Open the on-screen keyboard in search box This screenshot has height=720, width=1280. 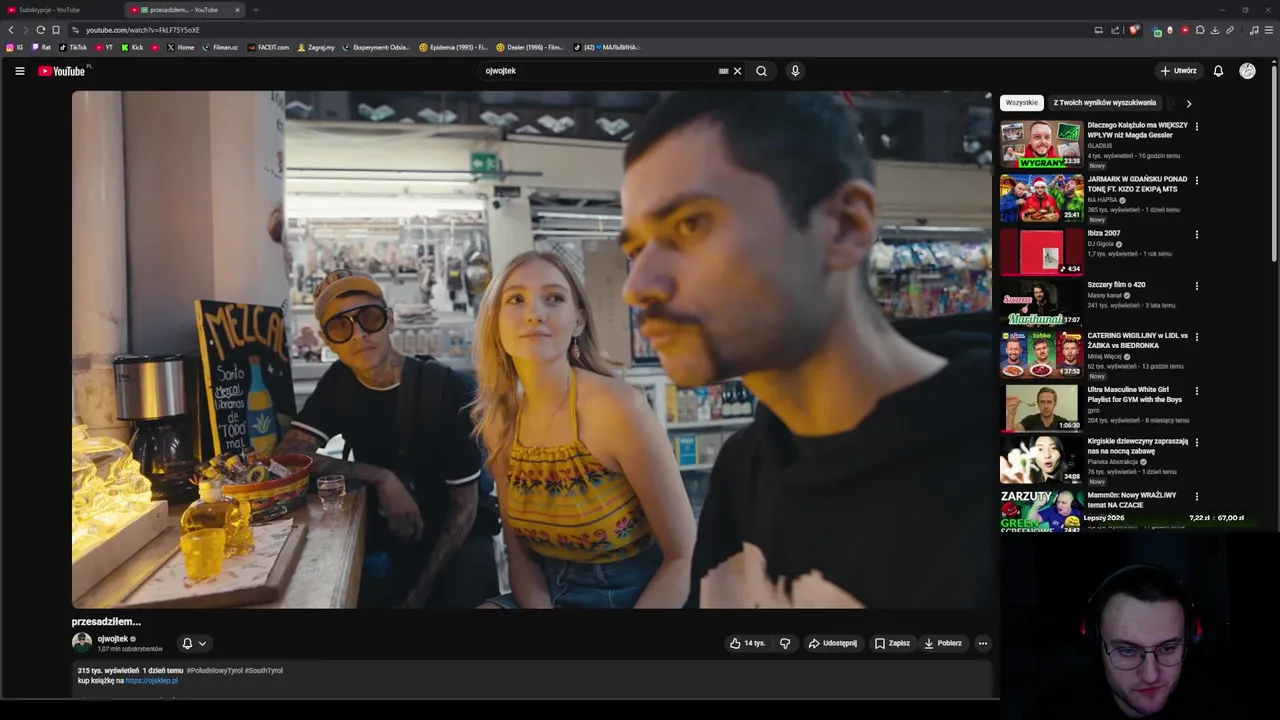pyautogui.click(x=723, y=71)
